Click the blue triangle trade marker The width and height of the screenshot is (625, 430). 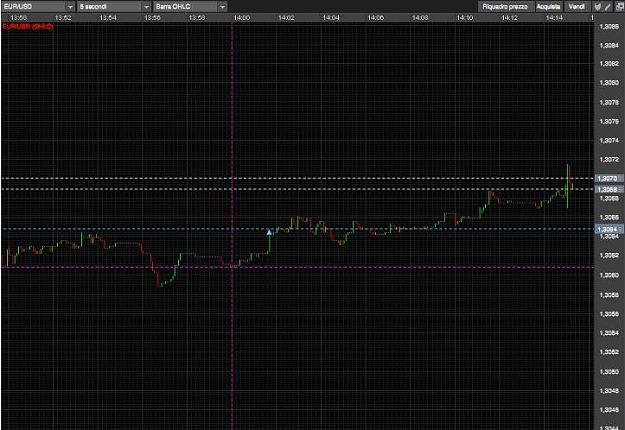[x=269, y=232]
